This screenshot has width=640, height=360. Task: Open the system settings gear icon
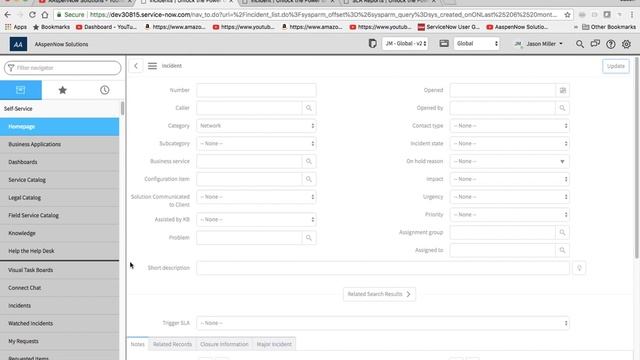pos(626,44)
